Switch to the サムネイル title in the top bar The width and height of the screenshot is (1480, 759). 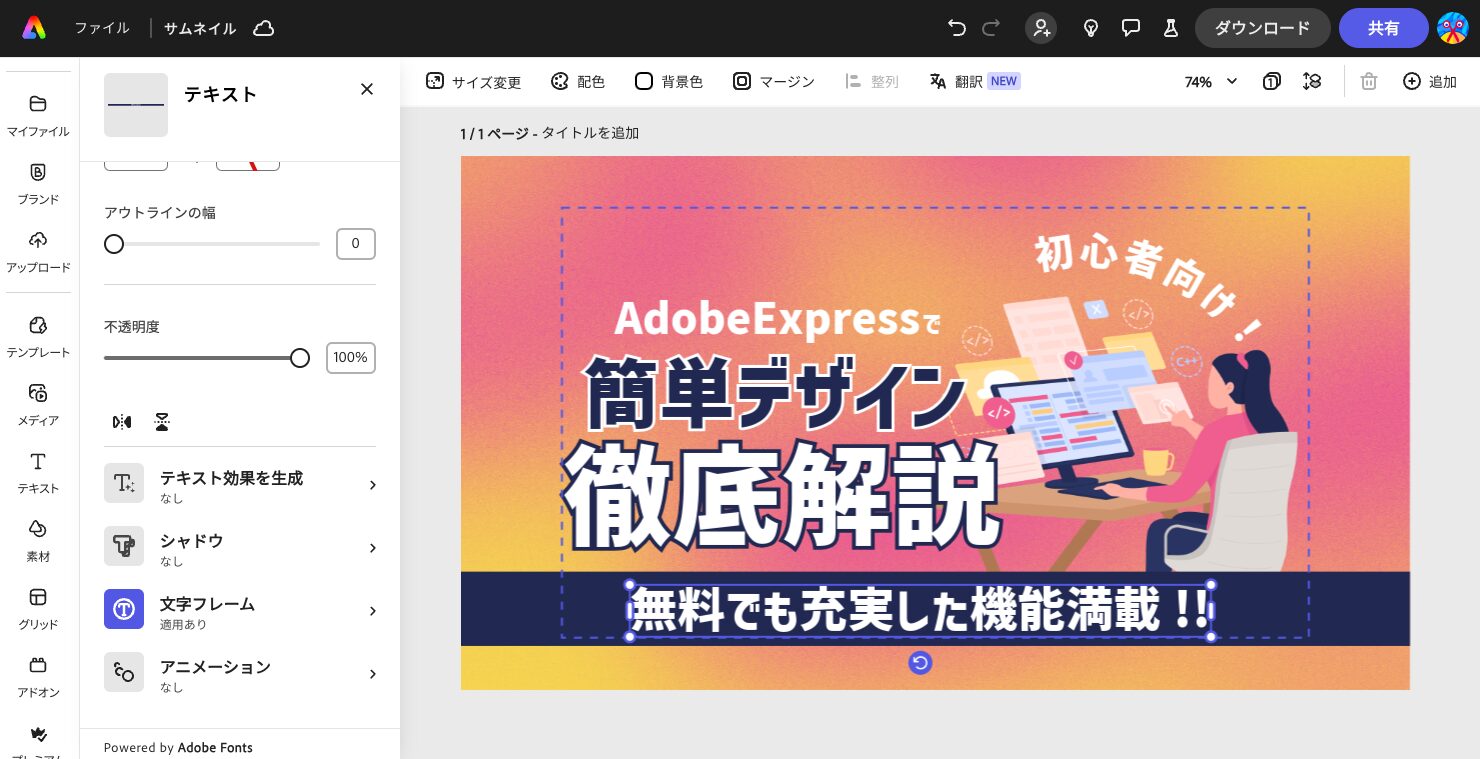click(x=199, y=28)
